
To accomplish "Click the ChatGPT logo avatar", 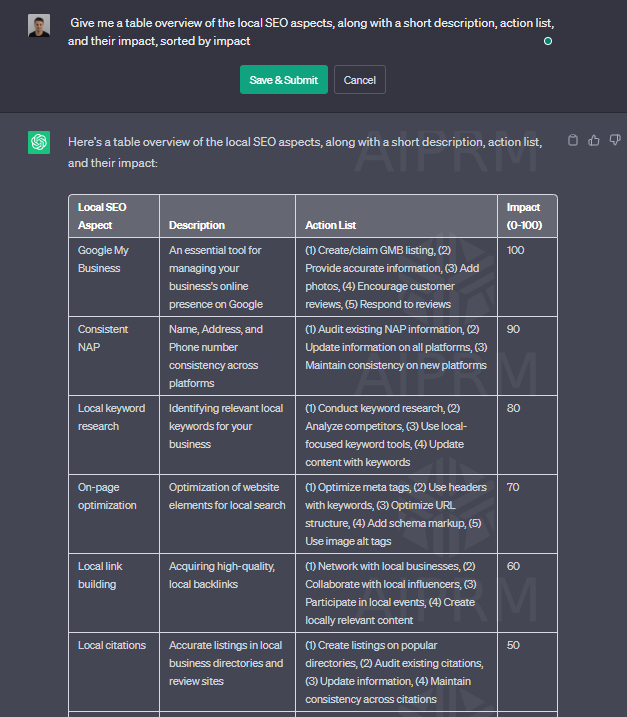I will click(39, 143).
